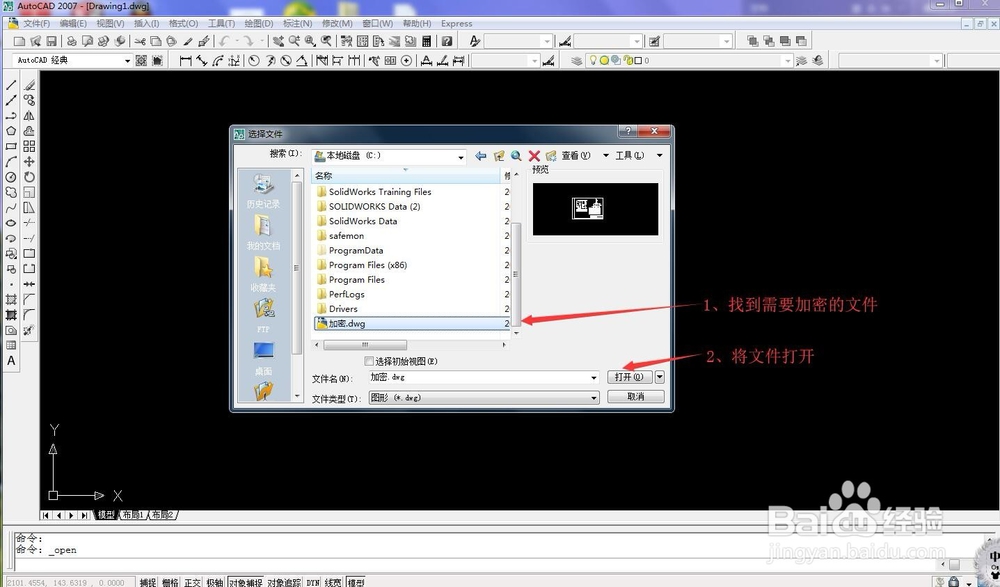Image resolution: width=1000 pixels, height=587 pixels.
Task: Select the Hatch tool
Action: tap(11, 299)
